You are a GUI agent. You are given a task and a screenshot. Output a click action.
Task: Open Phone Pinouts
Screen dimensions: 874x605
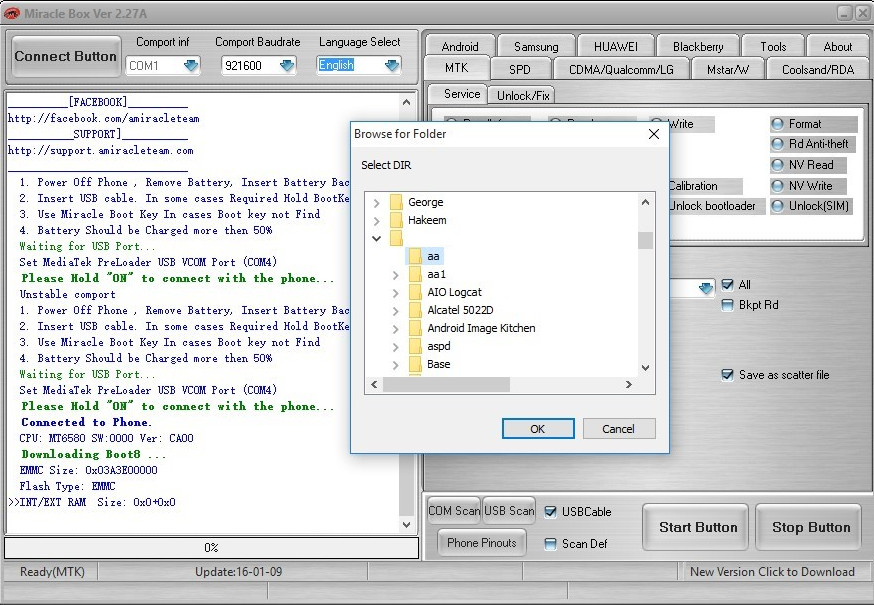(x=482, y=543)
